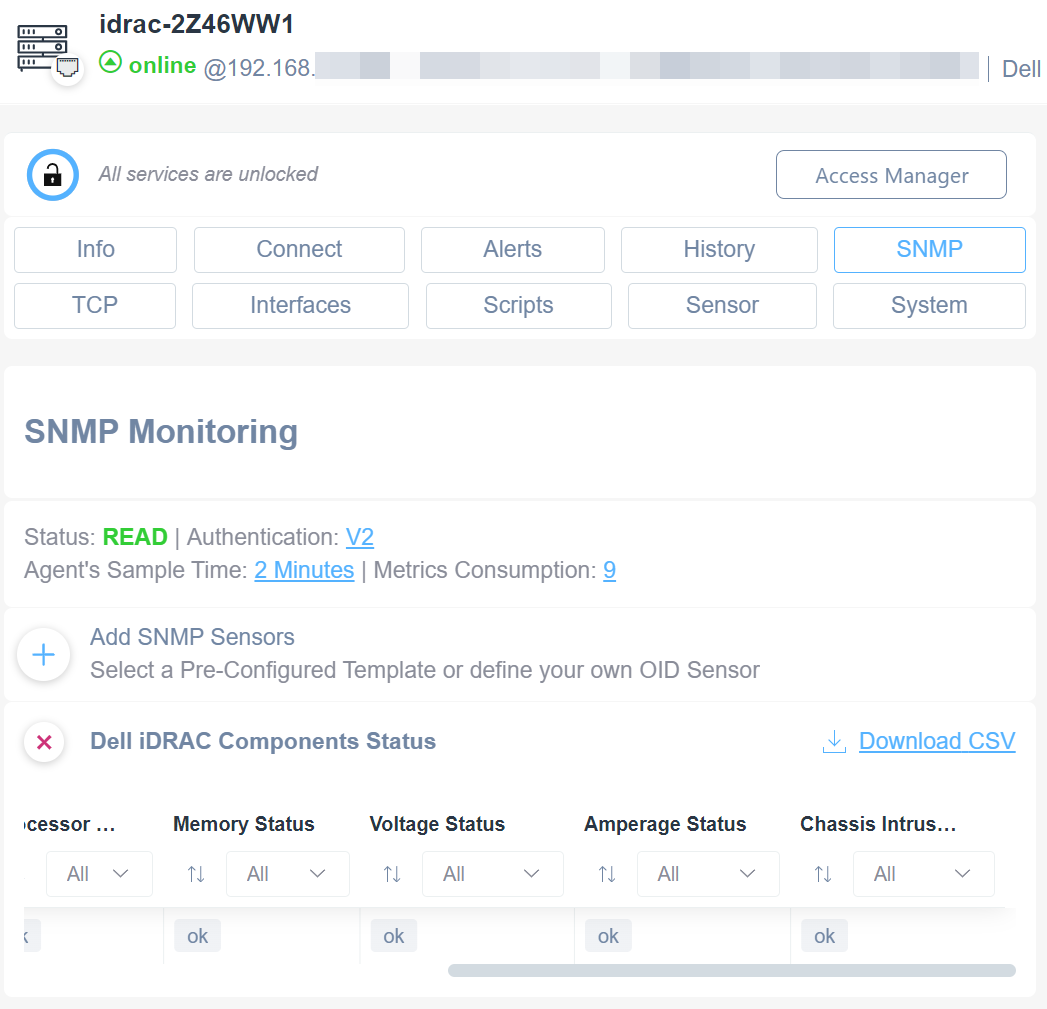Switch to the TCP tab
This screenshot has width=1047, height=1009.
(95, 306)
